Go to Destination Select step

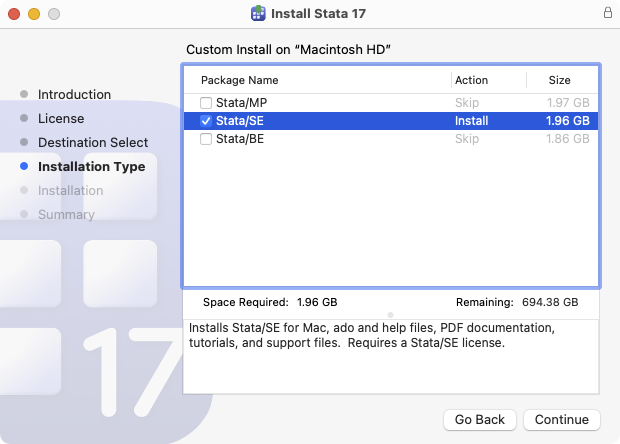point(93,142)
